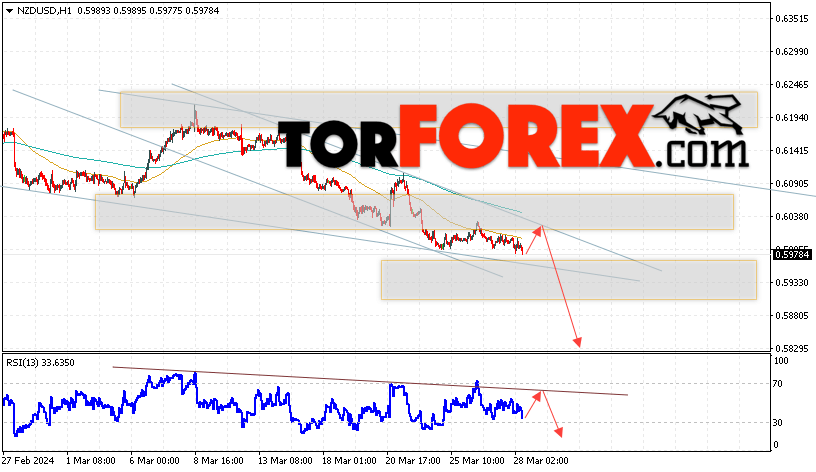Screen dimensions: 816x472
Task: Click the 0.60380 price axis label
Action: click(x=792, y=216)
